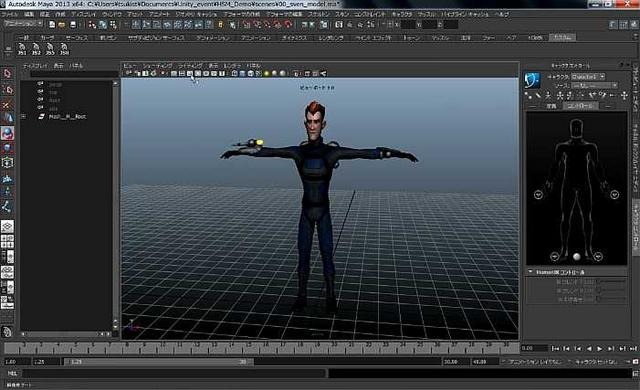Go to start of playback range

coord(555,349)
